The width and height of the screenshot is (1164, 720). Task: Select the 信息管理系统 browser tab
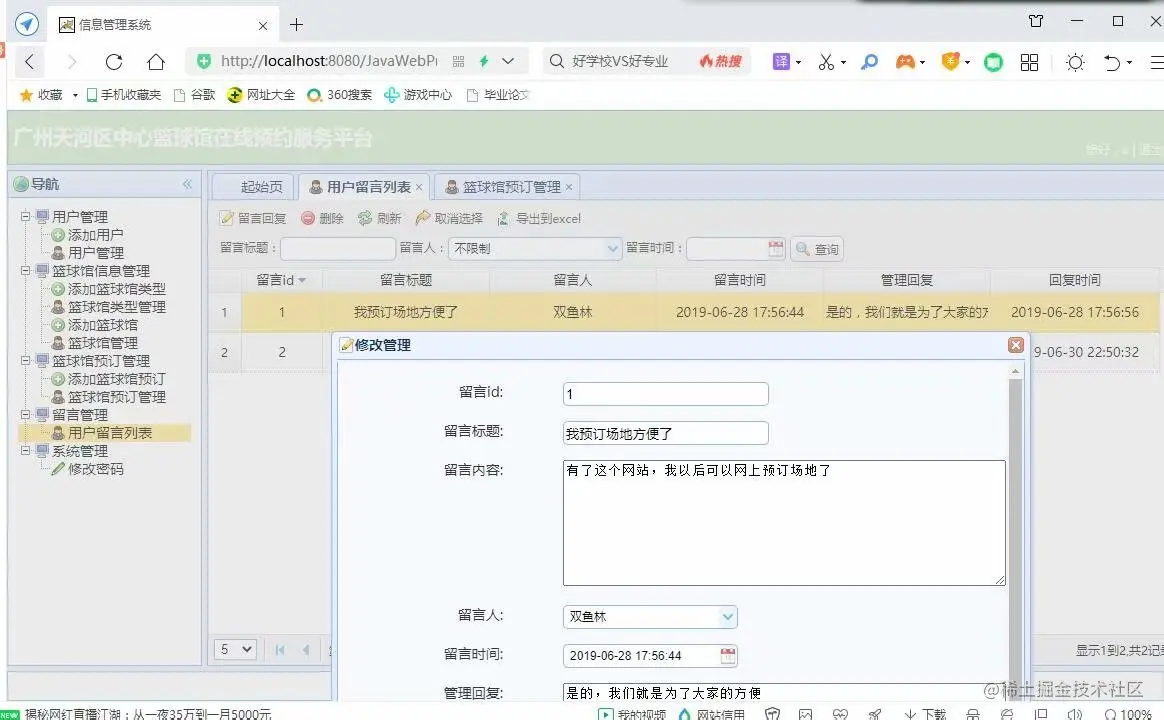[163, 25]
